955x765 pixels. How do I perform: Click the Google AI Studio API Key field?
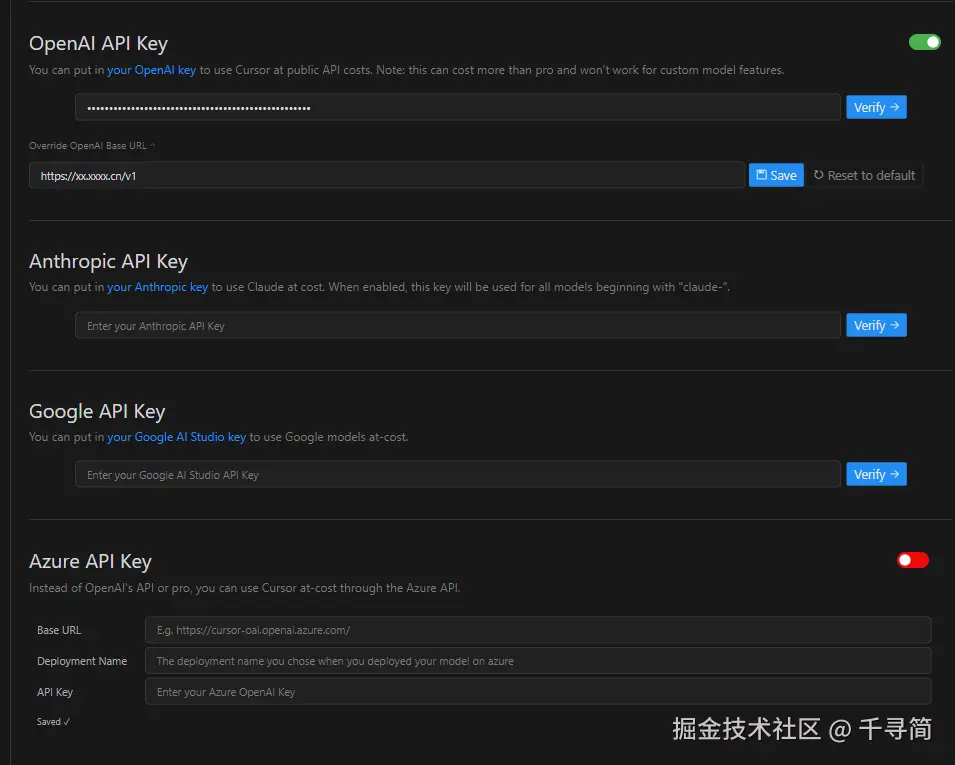458,474
